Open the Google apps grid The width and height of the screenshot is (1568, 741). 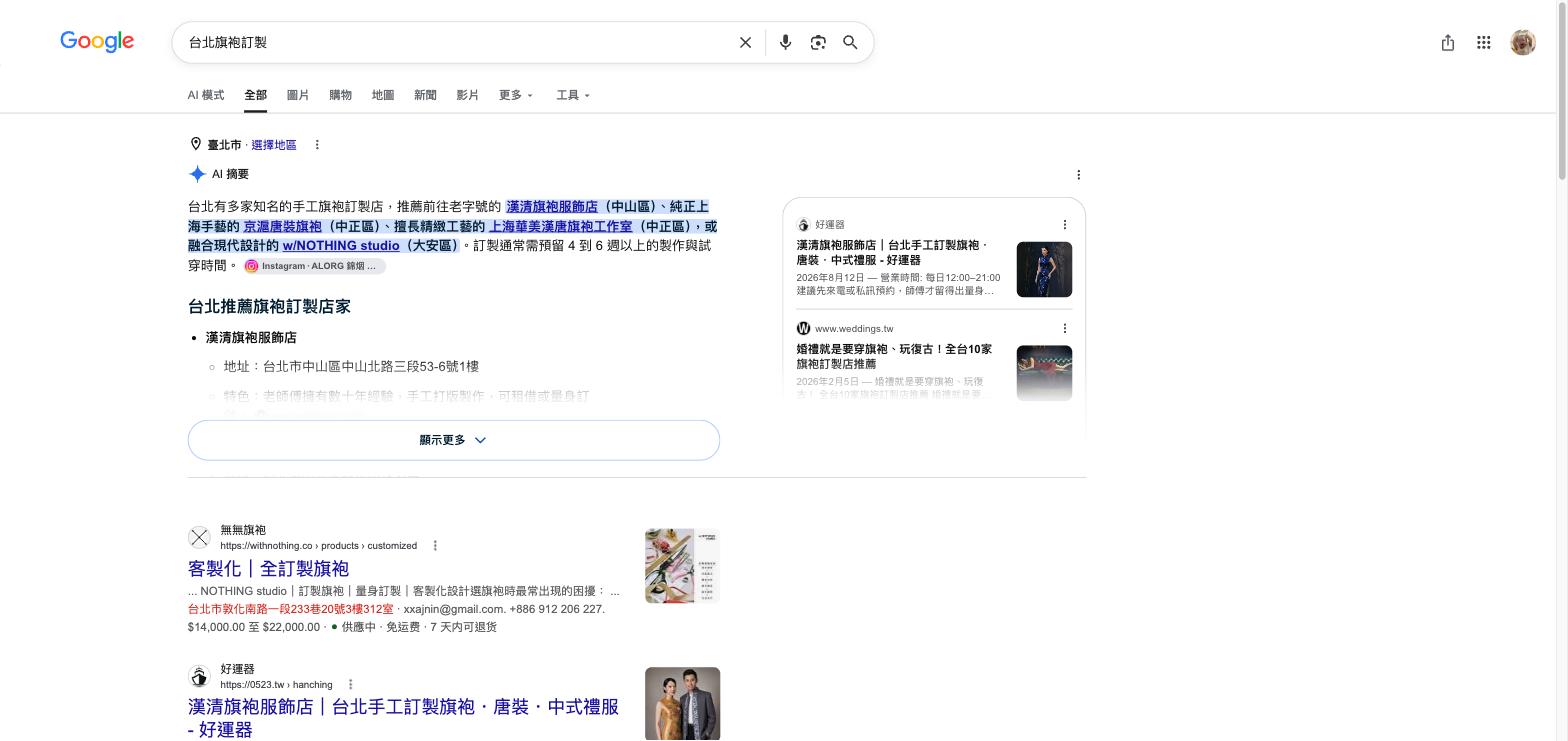click(x=1484, y=42)
